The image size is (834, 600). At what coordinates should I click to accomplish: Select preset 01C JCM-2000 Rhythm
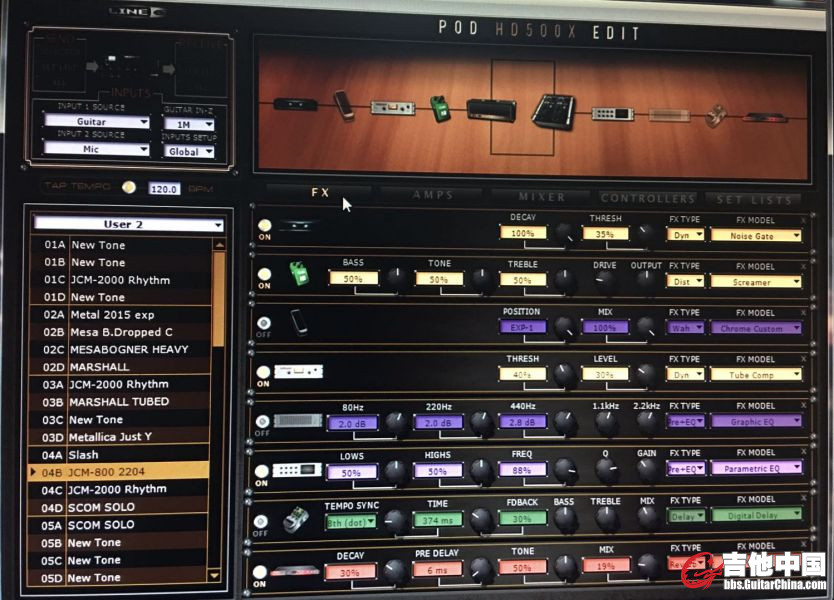(120, 280)
